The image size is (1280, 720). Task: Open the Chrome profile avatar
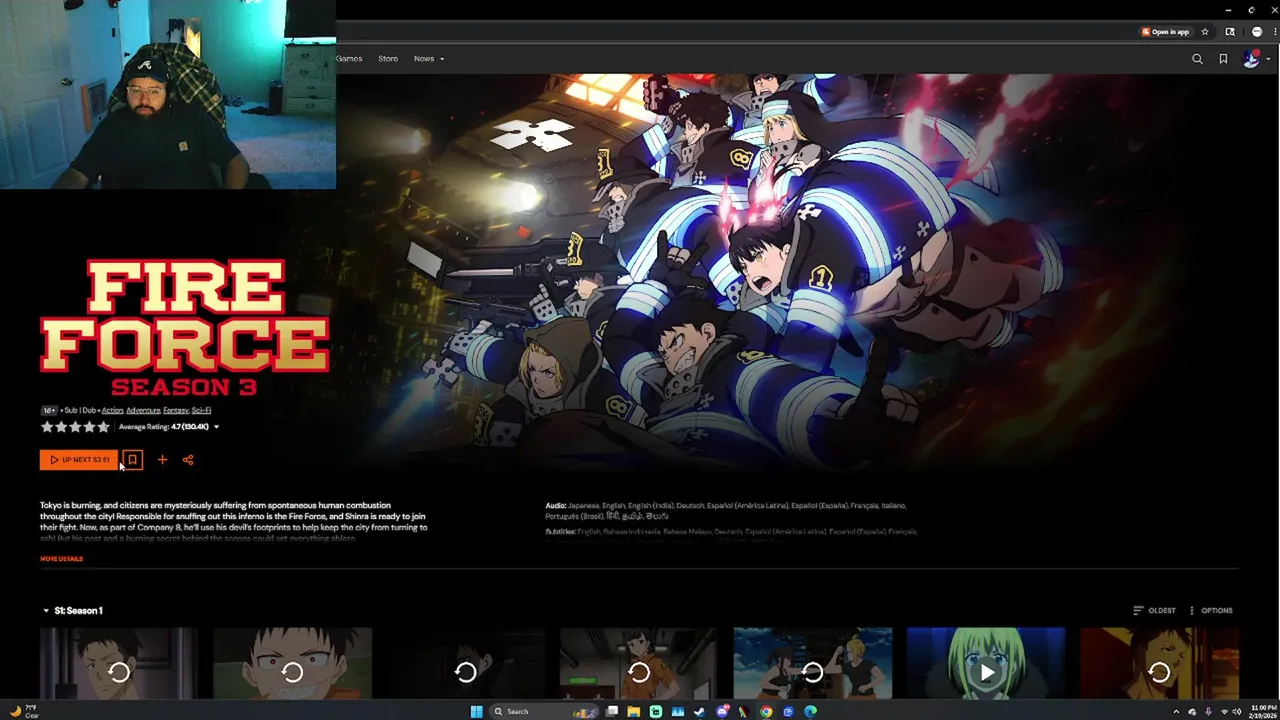[1257, 32]
